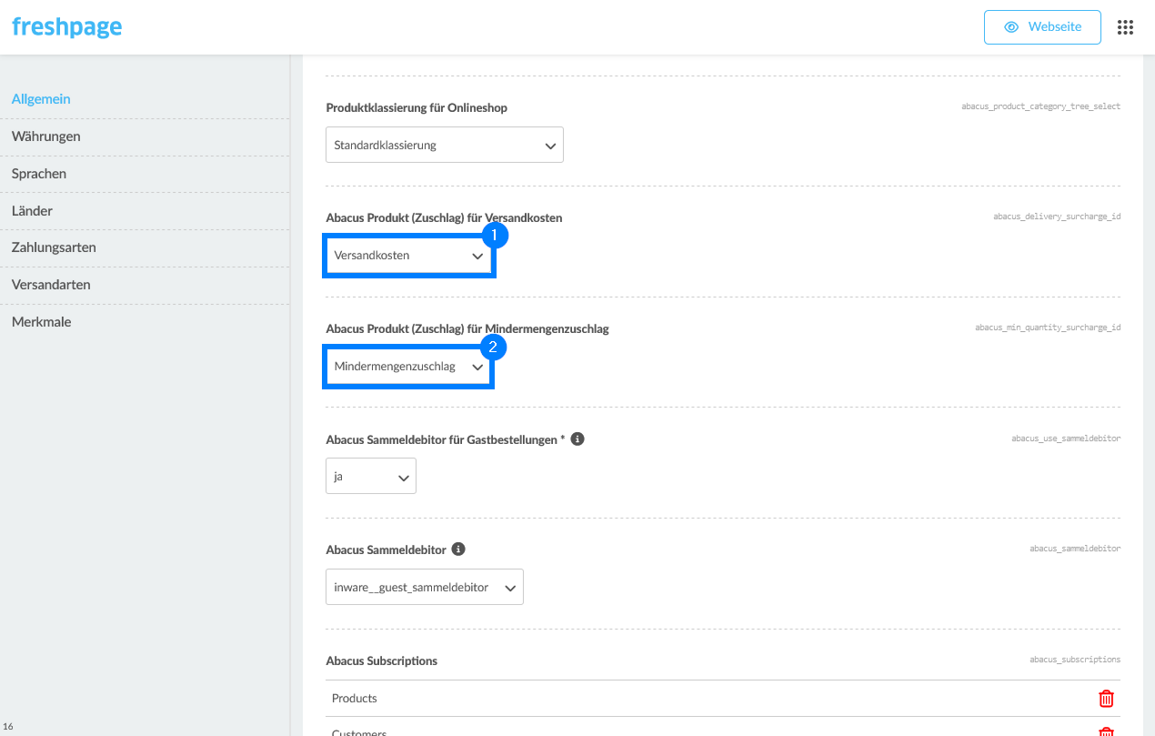Image resolution: width=1155 pixels, height=736 pixels.
Task: Select Allgemein in the sidebar
Action: pyautogui.click(x=41, y=99)
